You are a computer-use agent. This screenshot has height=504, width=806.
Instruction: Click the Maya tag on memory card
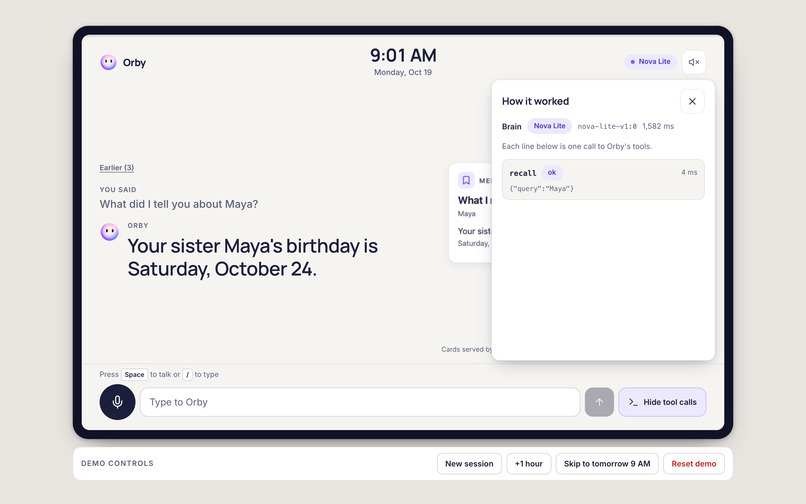click(466, 213)
